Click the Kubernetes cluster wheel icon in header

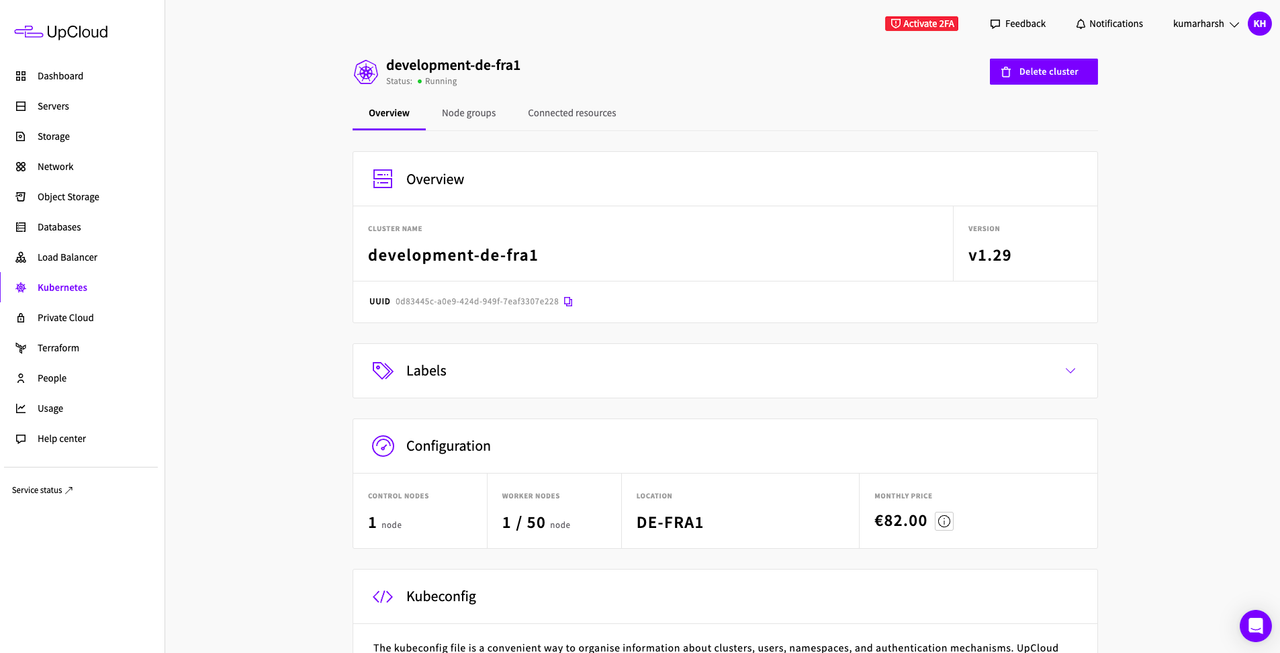point(366,72)
